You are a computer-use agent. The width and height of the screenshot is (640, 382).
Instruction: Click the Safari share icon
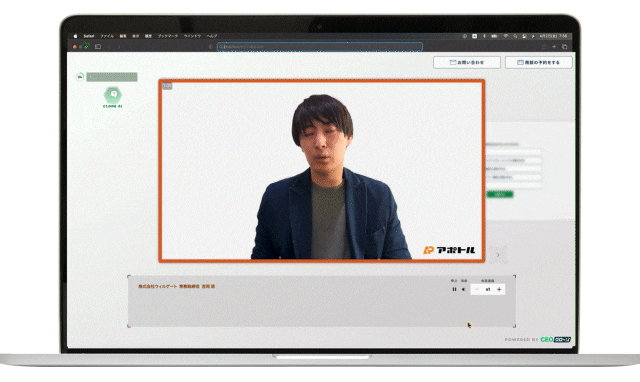[544, 47]
